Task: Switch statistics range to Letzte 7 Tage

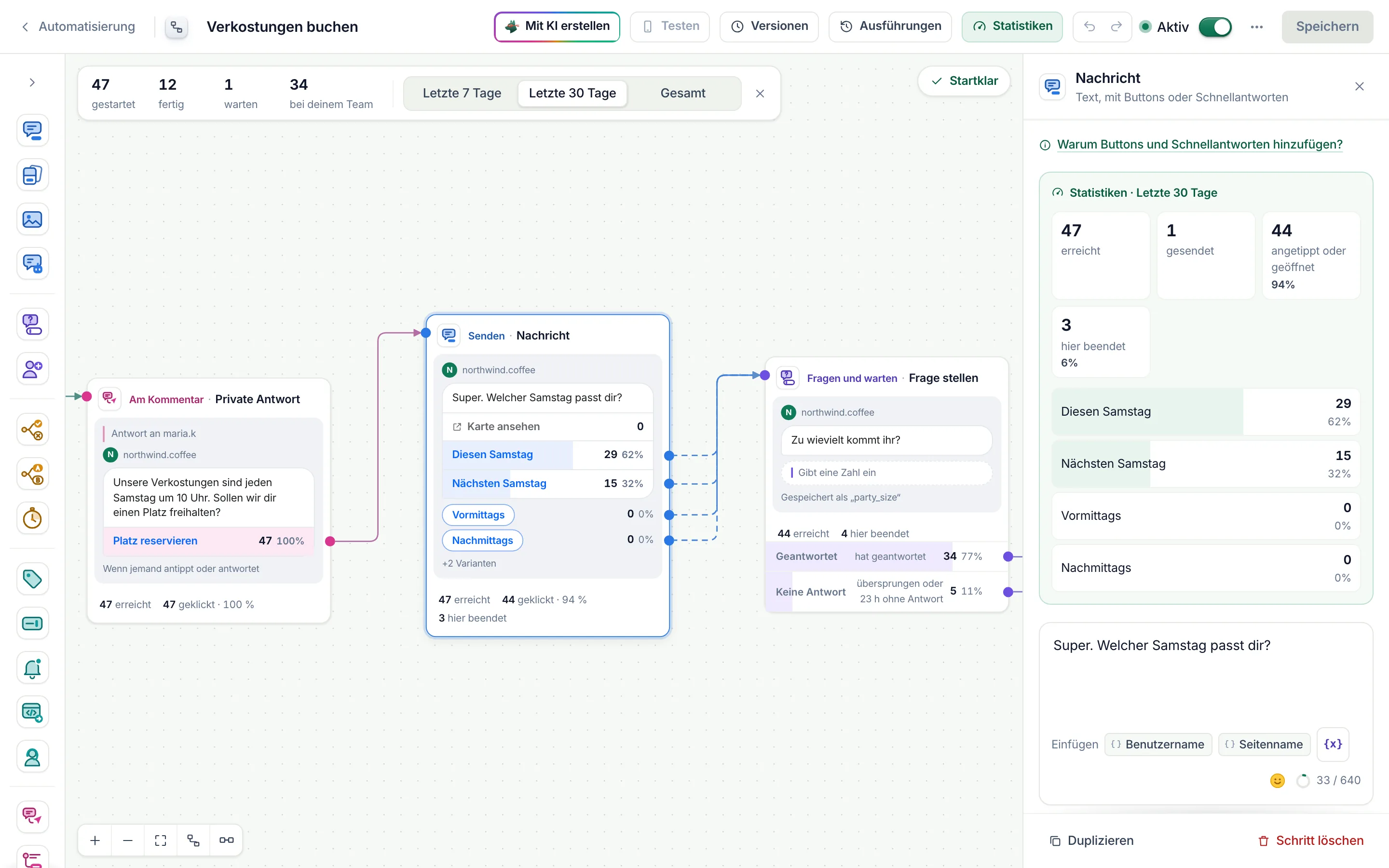Action: click(462, 93)
